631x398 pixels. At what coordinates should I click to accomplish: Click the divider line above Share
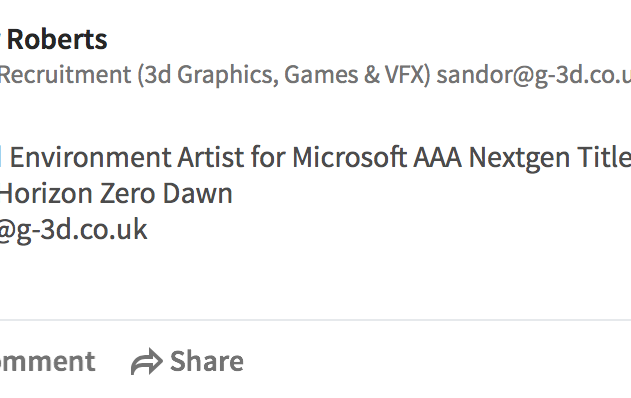click(x=316, y=320)
